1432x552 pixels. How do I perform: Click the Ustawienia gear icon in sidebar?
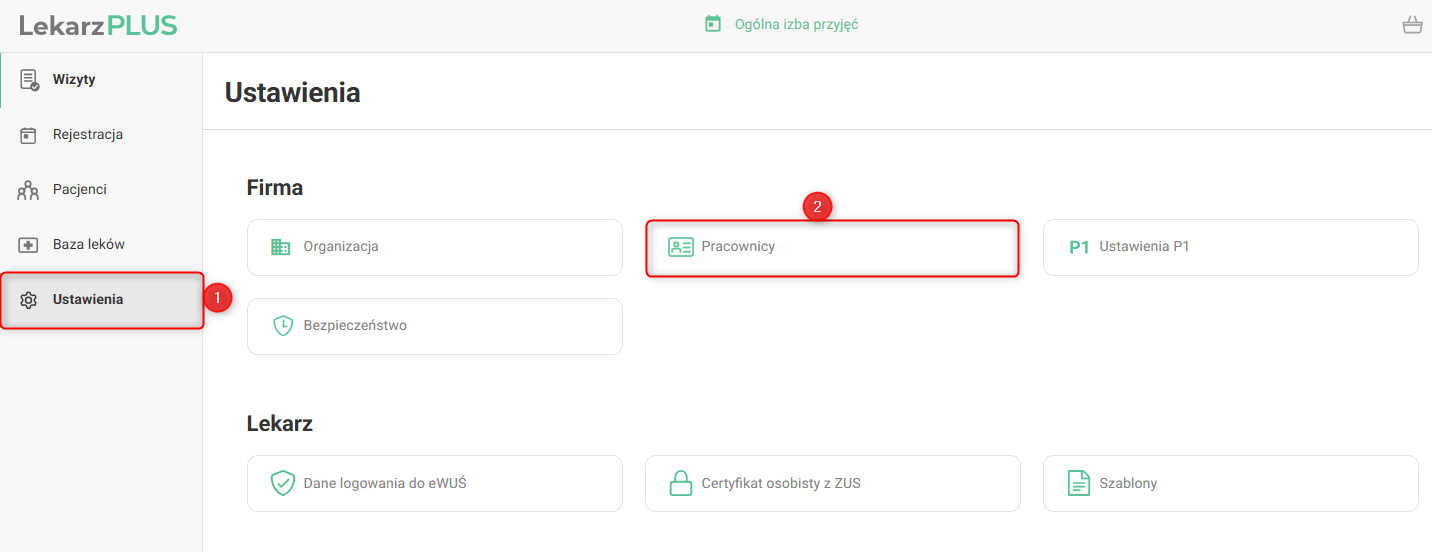(x=28, y=300)
